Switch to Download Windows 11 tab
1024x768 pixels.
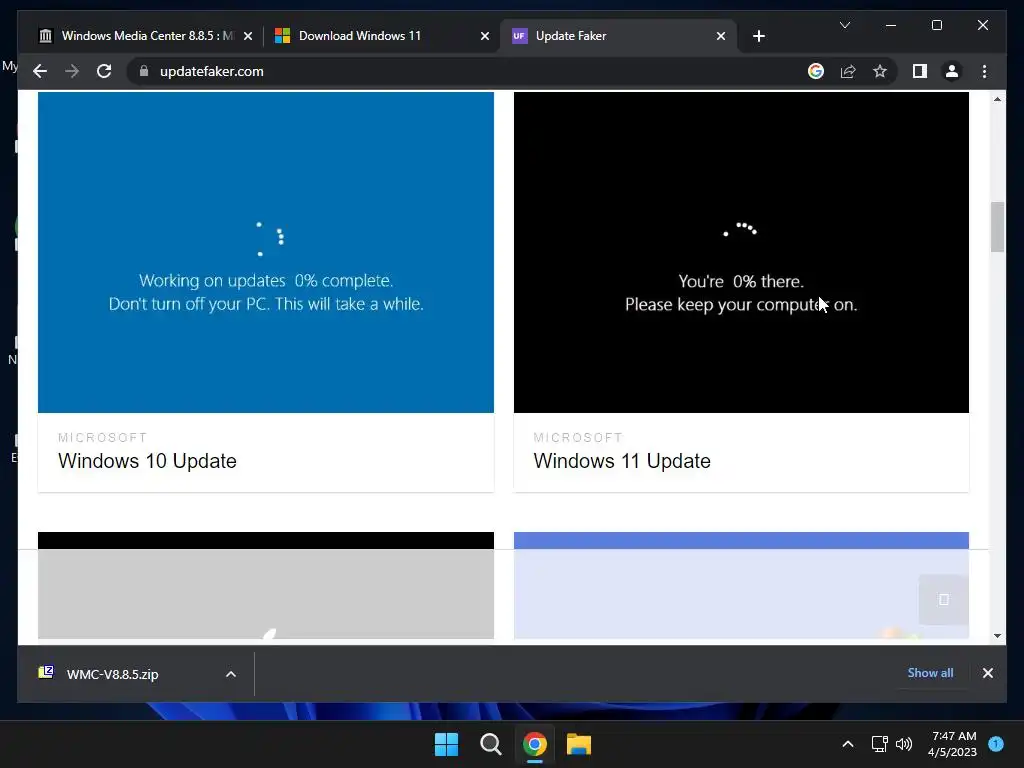pos(383,36)
